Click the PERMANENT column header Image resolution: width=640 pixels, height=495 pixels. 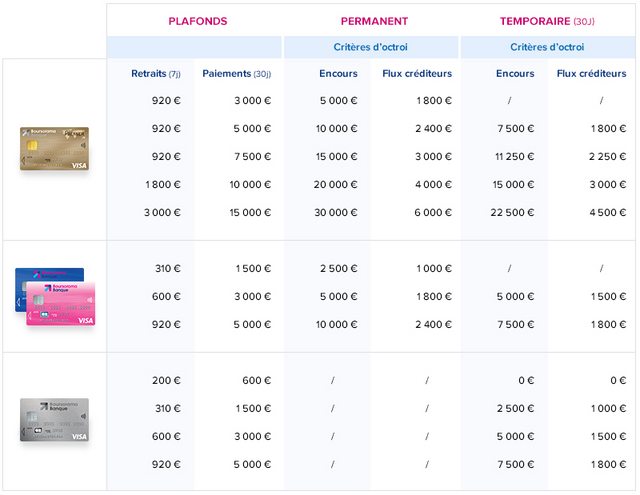coord(374,21)
